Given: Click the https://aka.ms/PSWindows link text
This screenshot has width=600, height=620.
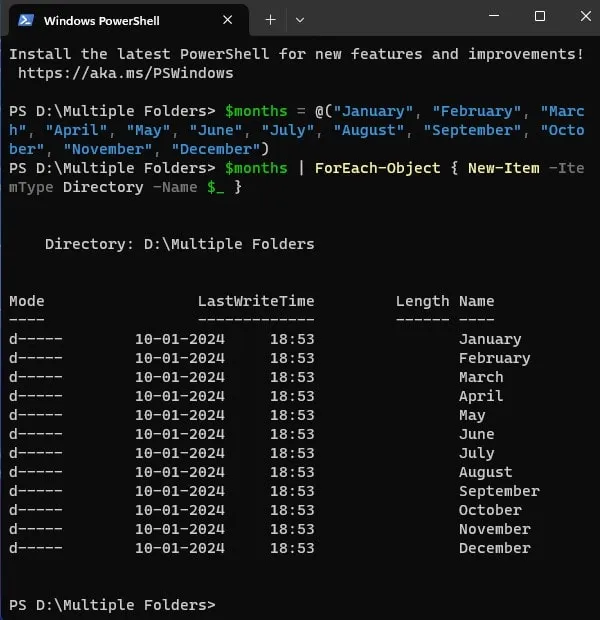Looking at the screenshot, I should coord(126,73).
